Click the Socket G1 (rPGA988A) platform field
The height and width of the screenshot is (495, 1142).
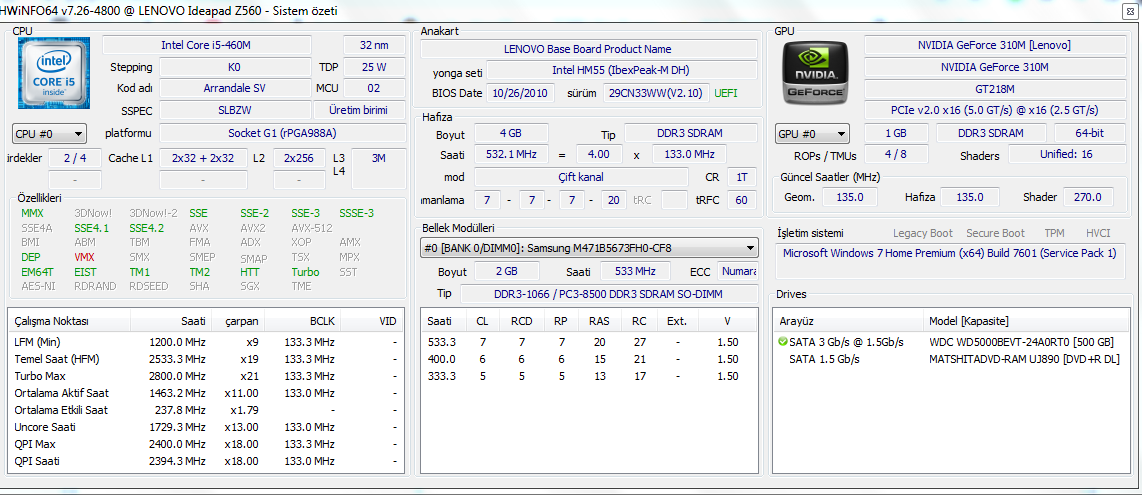click(283, 132)
